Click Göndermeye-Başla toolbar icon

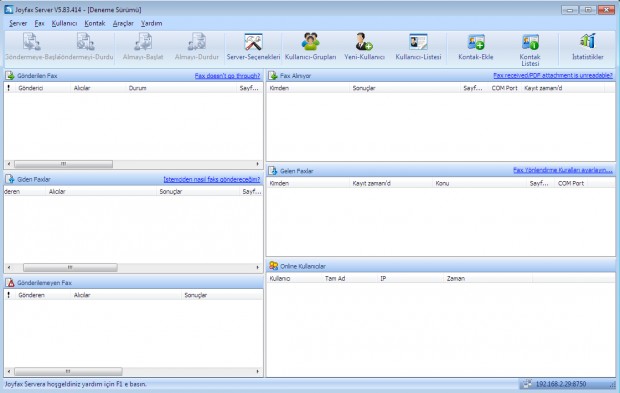pyautogui.click(x=31, y=42)
